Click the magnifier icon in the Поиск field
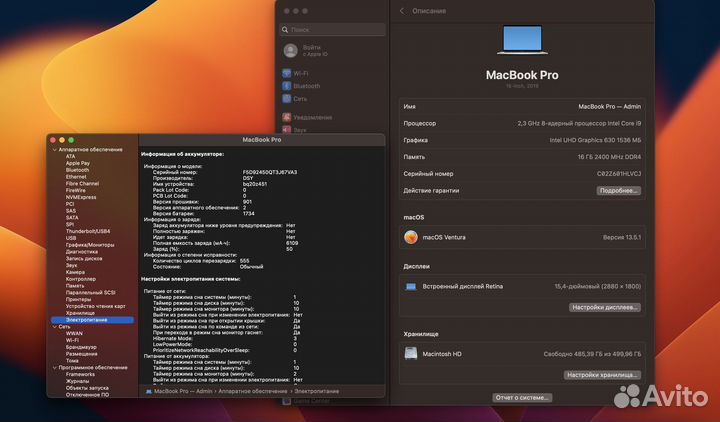Screen dimensions: 720x422 [x=285, y=30]
